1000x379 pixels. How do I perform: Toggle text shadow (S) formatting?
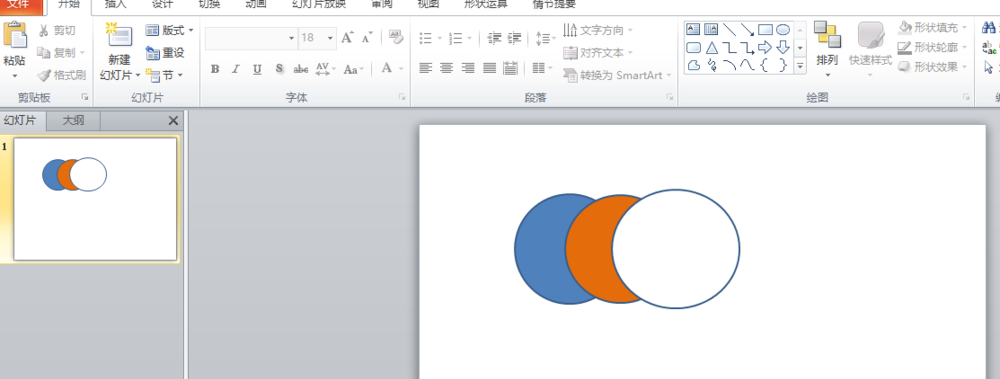279,69
